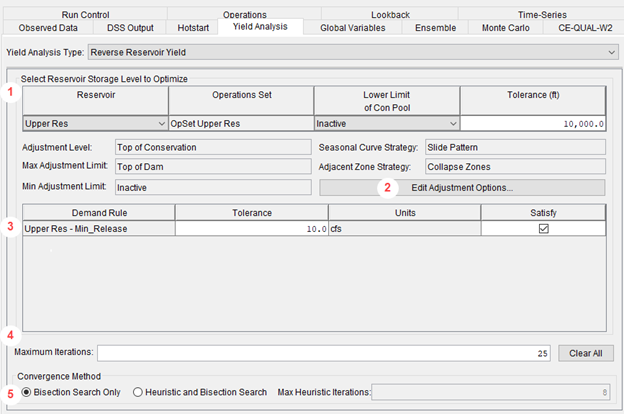The image size is (624, 414).
Task: Toggle the Satisfy checkbox for Min_Release
Action: (543, 228)
